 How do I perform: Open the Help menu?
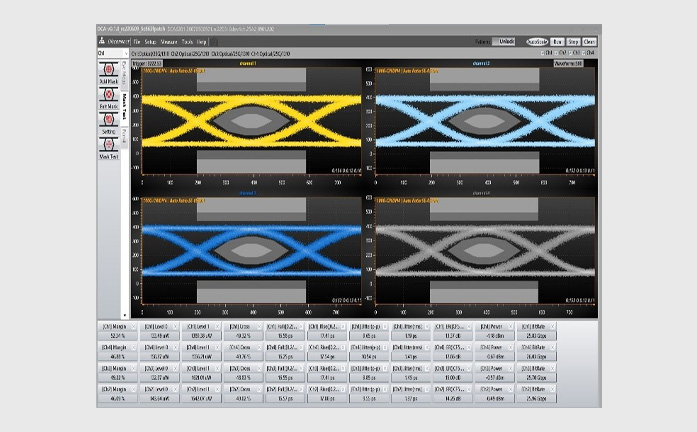201,42
